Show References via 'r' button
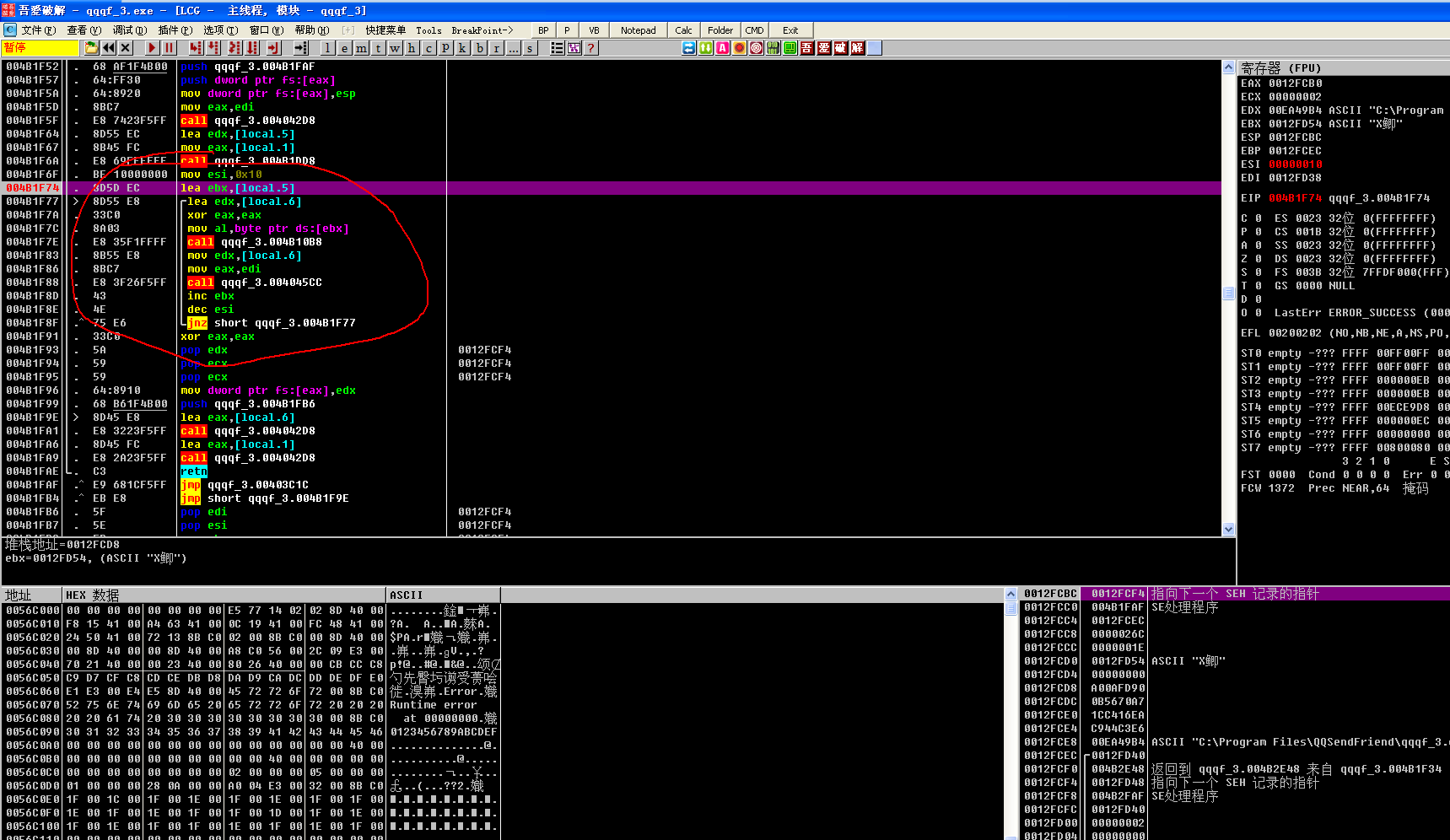Image resolution: width=1450 pixels, height=840 pixels. [x=497, y=48]
